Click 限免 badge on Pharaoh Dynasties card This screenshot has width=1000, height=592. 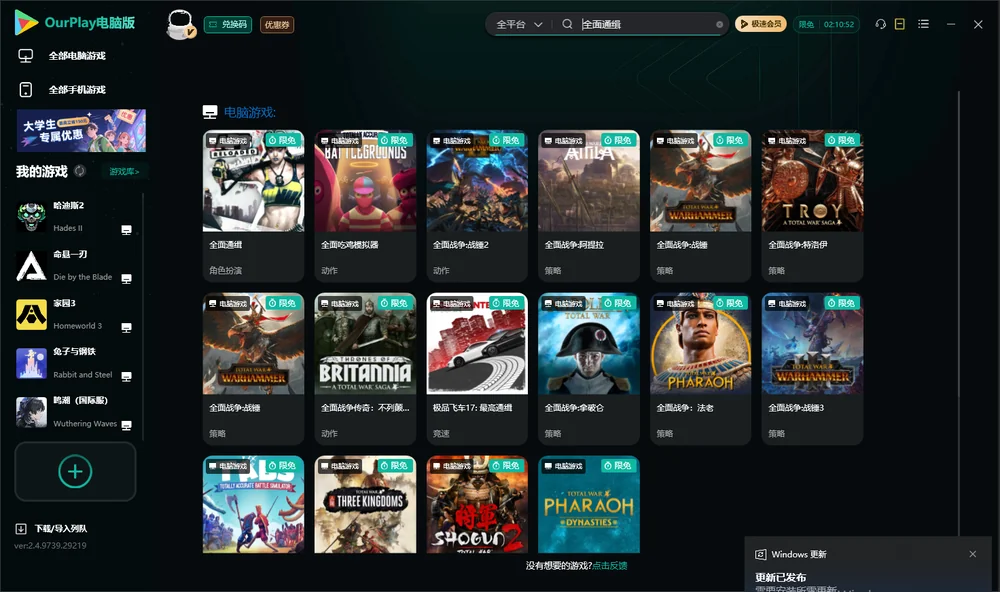619,466
